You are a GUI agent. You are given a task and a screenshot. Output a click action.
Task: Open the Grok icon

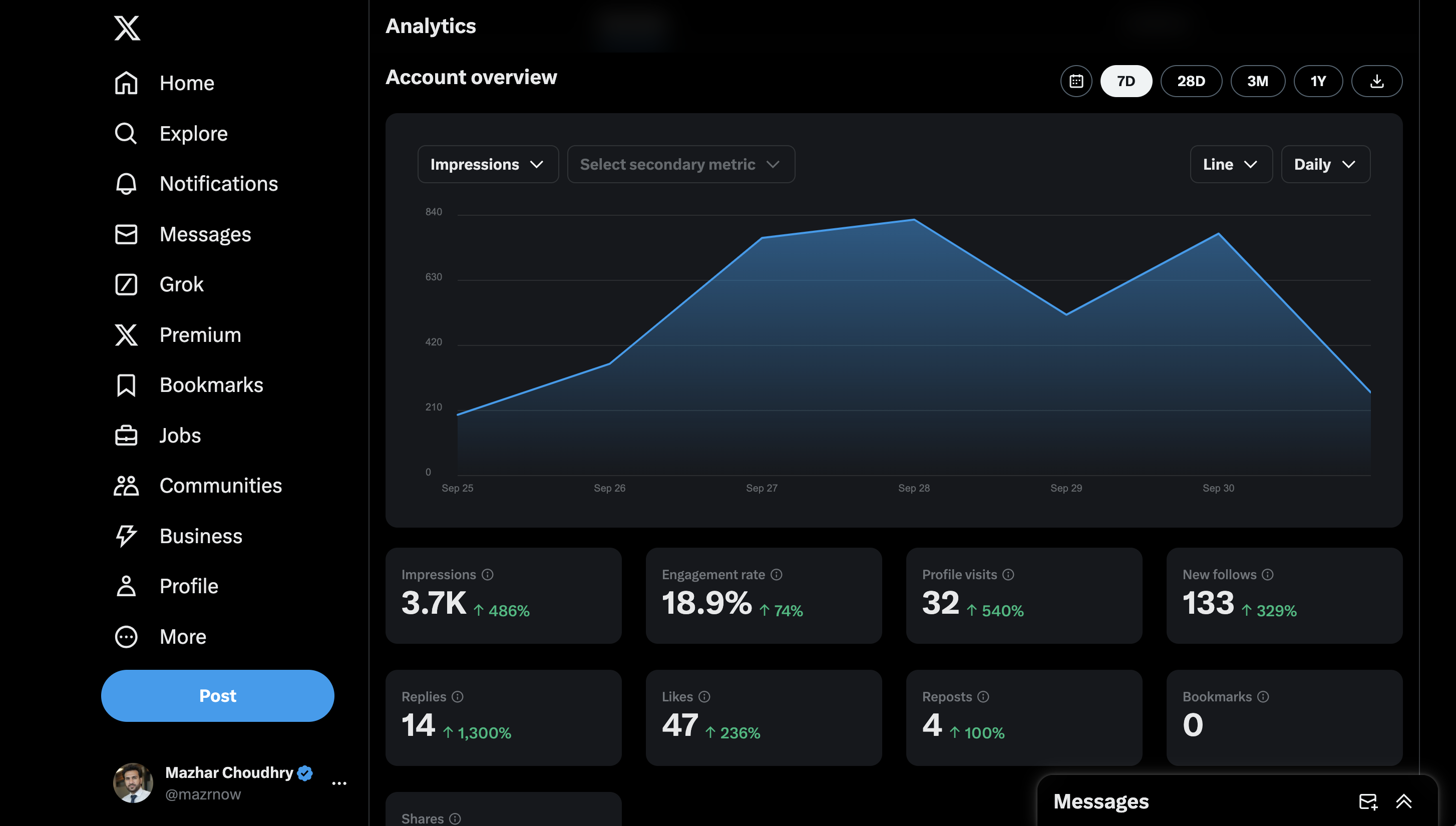126,284
